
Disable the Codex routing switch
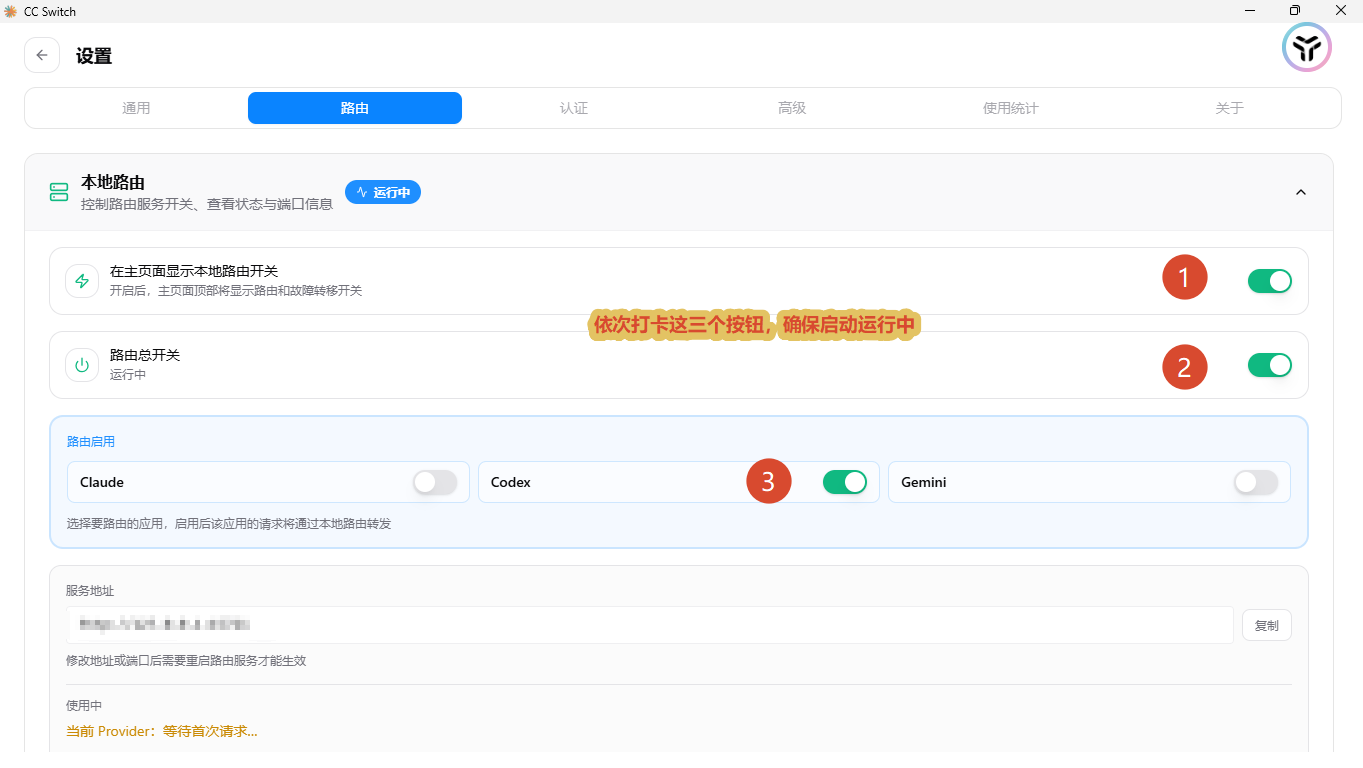(x=845, y=482)
